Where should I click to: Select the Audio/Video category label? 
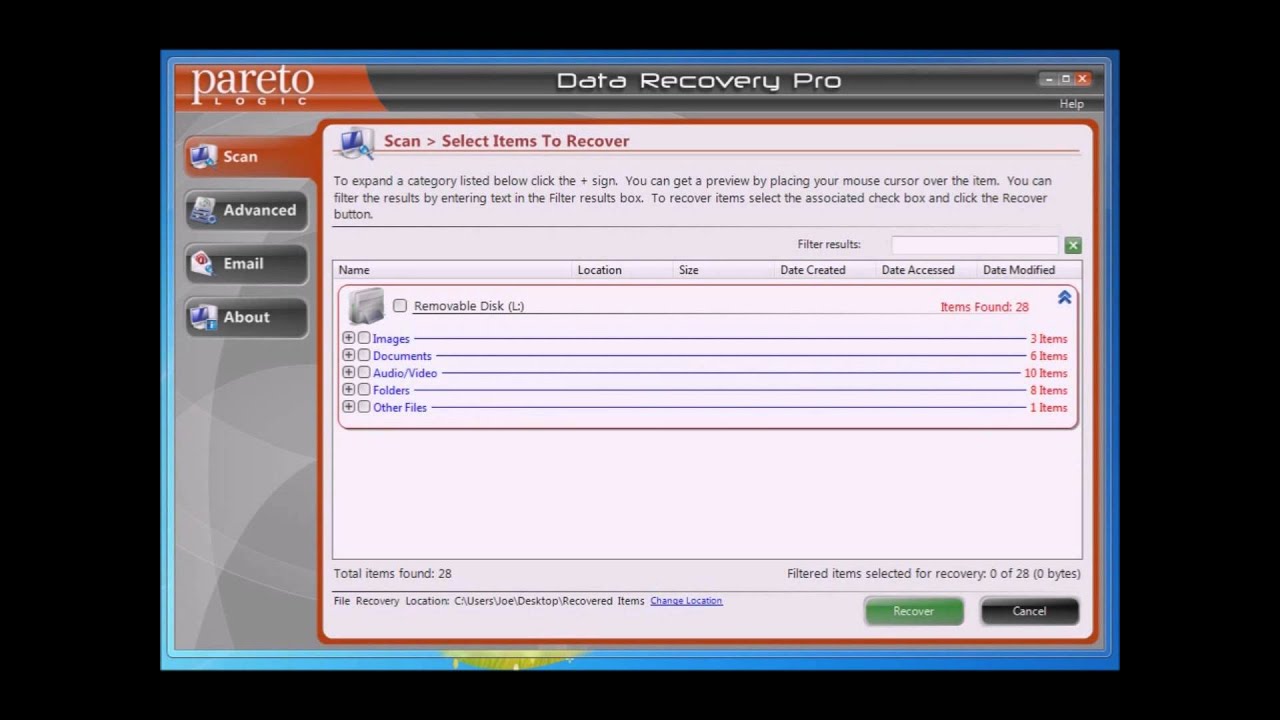[x=405, y=373]
